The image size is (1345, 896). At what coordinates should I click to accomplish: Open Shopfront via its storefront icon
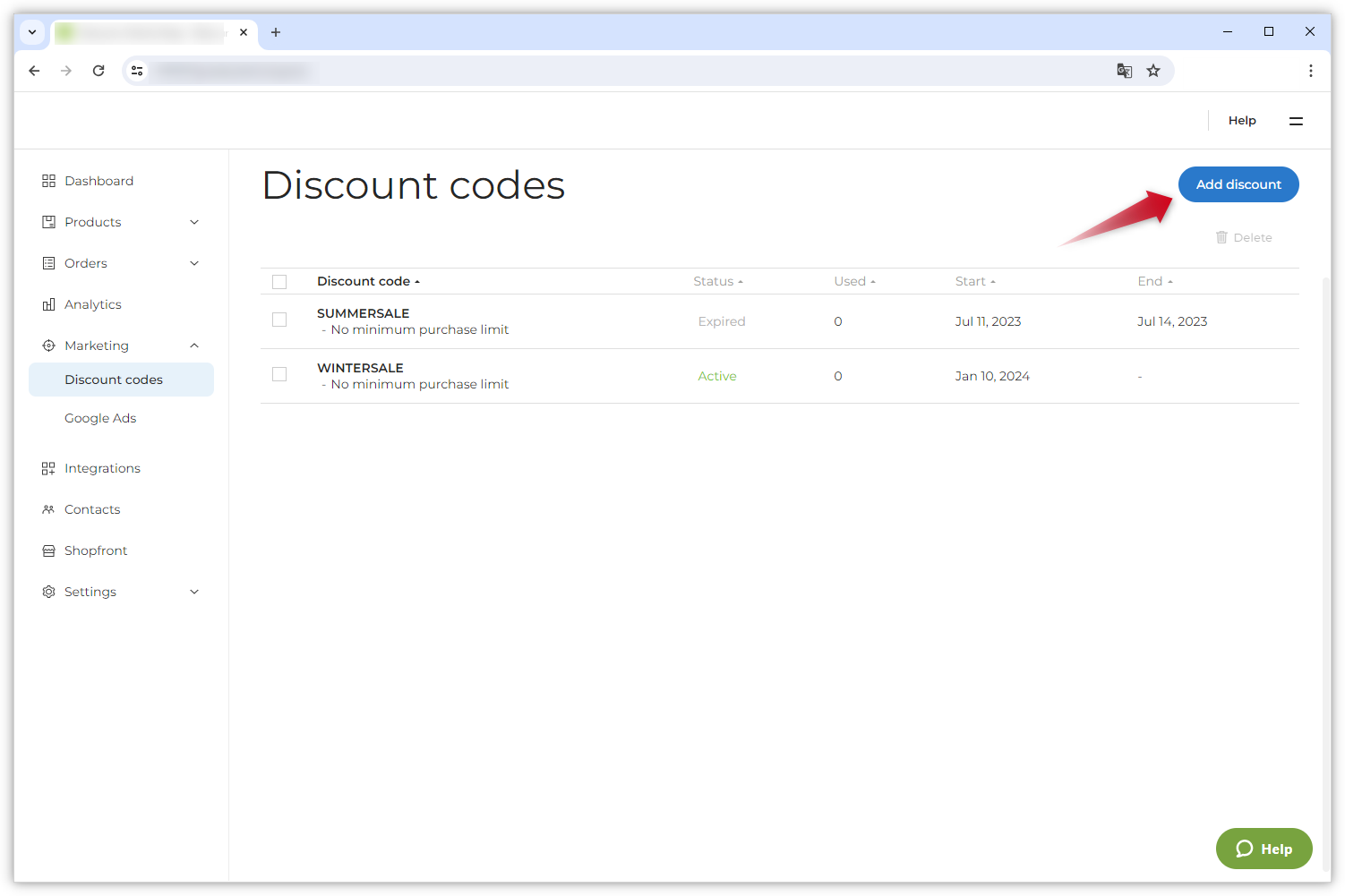point(49,550)
